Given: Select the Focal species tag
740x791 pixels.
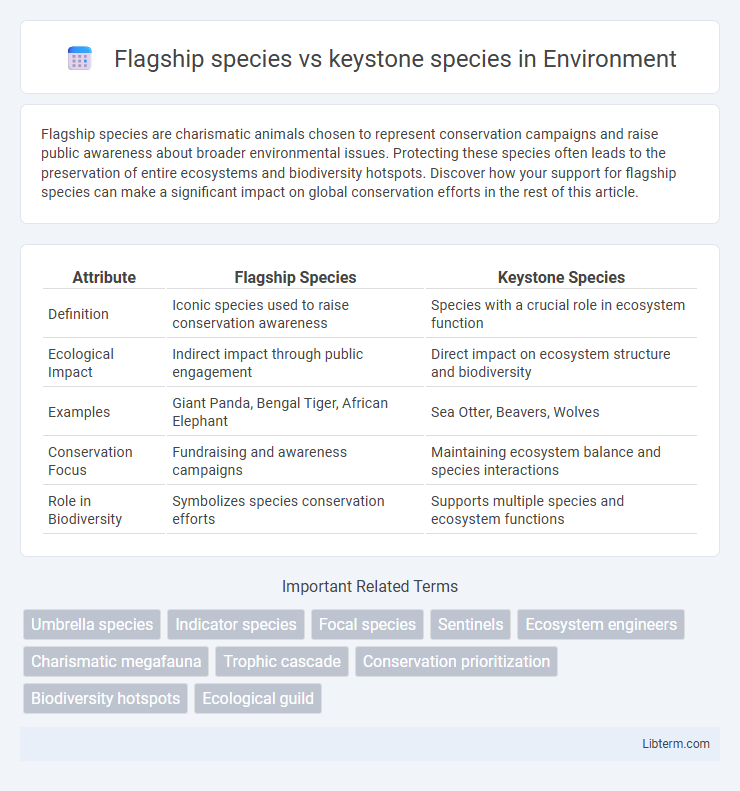Looking at the screenshot, I should click(x=367, y=625).
